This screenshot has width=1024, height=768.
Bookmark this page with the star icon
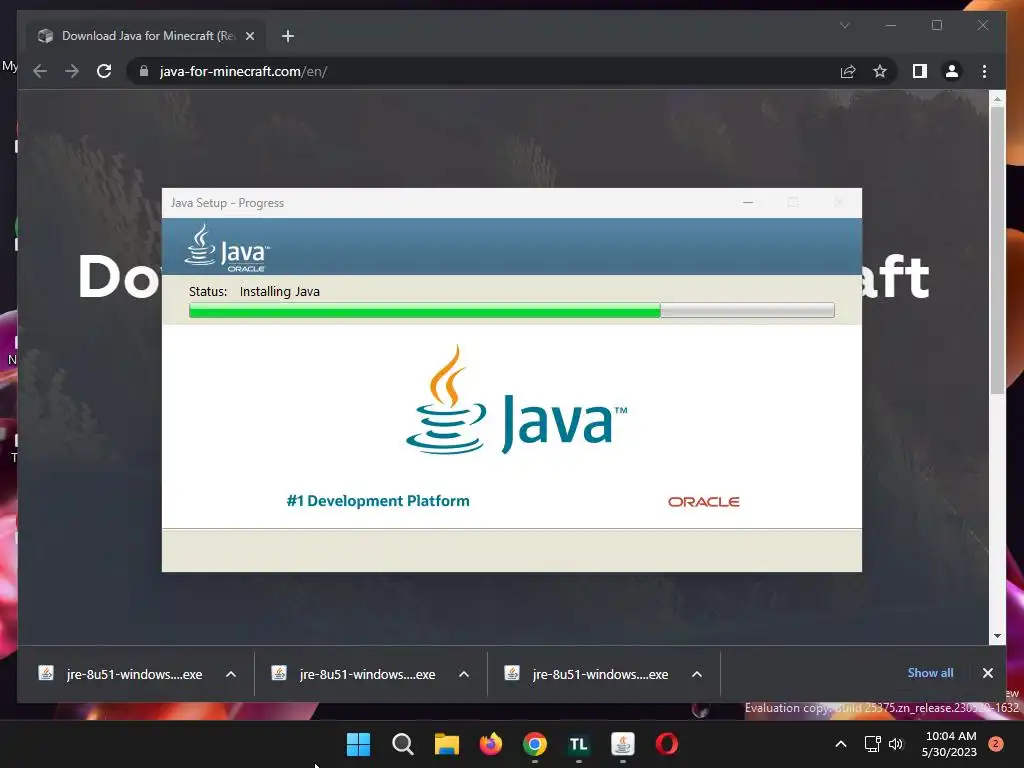point(880,71)
